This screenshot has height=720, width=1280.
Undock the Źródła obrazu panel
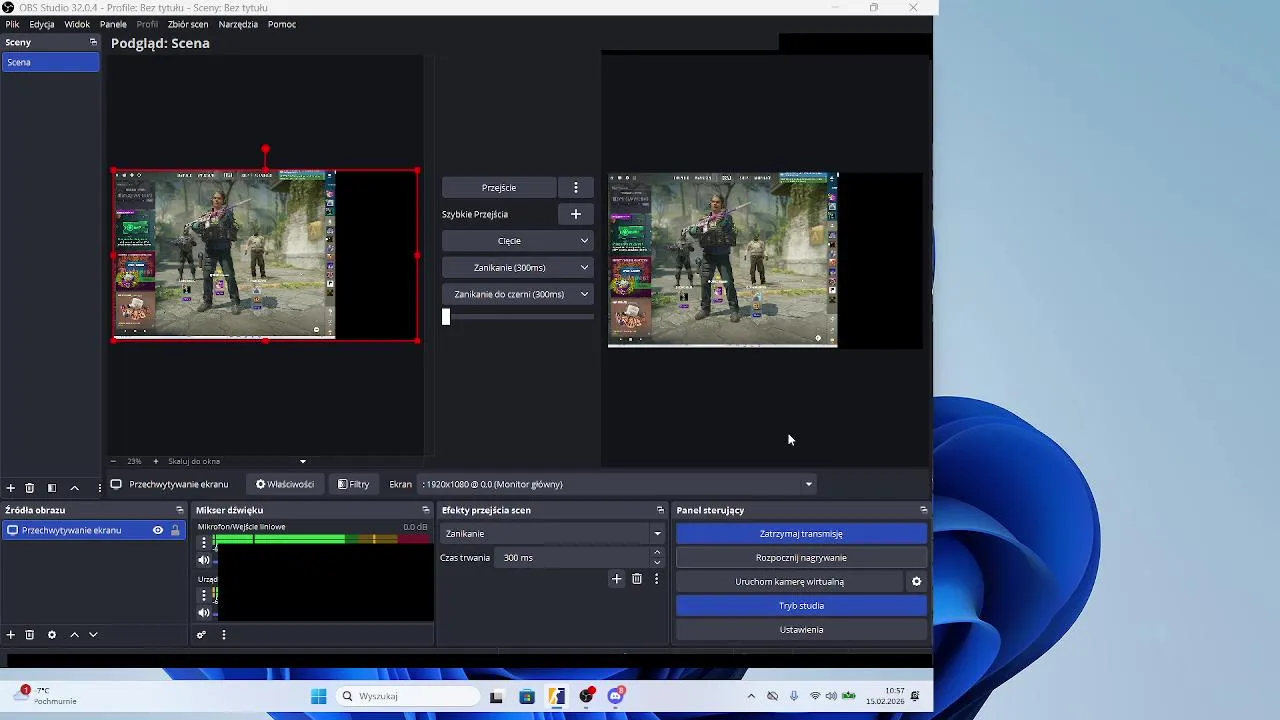[x=180, y=510]
